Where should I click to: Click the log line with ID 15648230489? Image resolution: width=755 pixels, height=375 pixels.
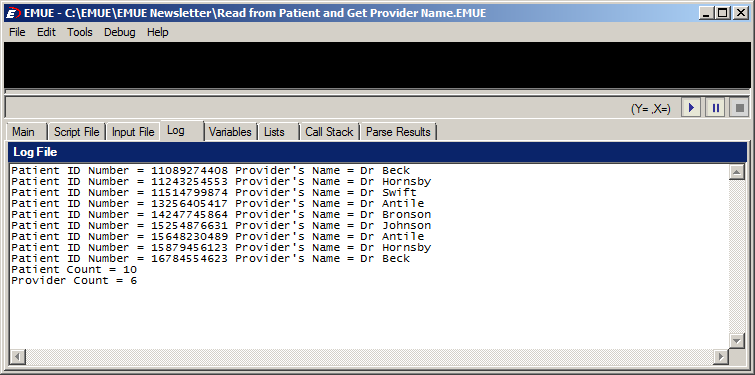[x=218, y=237]
